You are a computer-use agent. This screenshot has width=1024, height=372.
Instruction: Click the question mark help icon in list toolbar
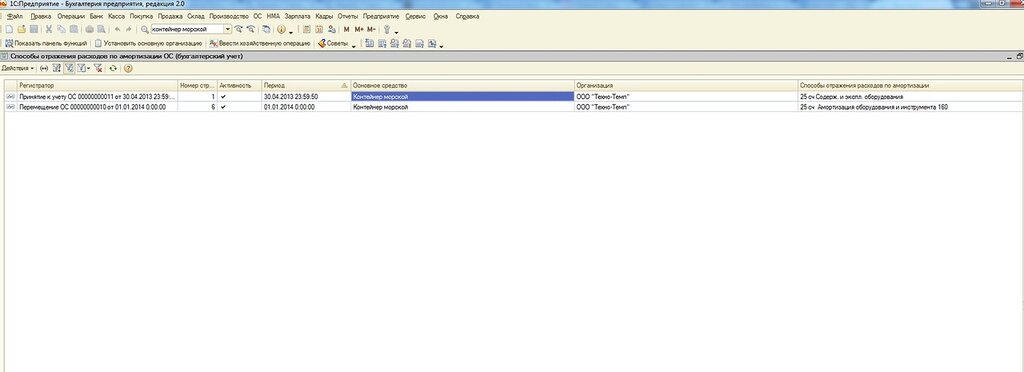click(128, 68)
